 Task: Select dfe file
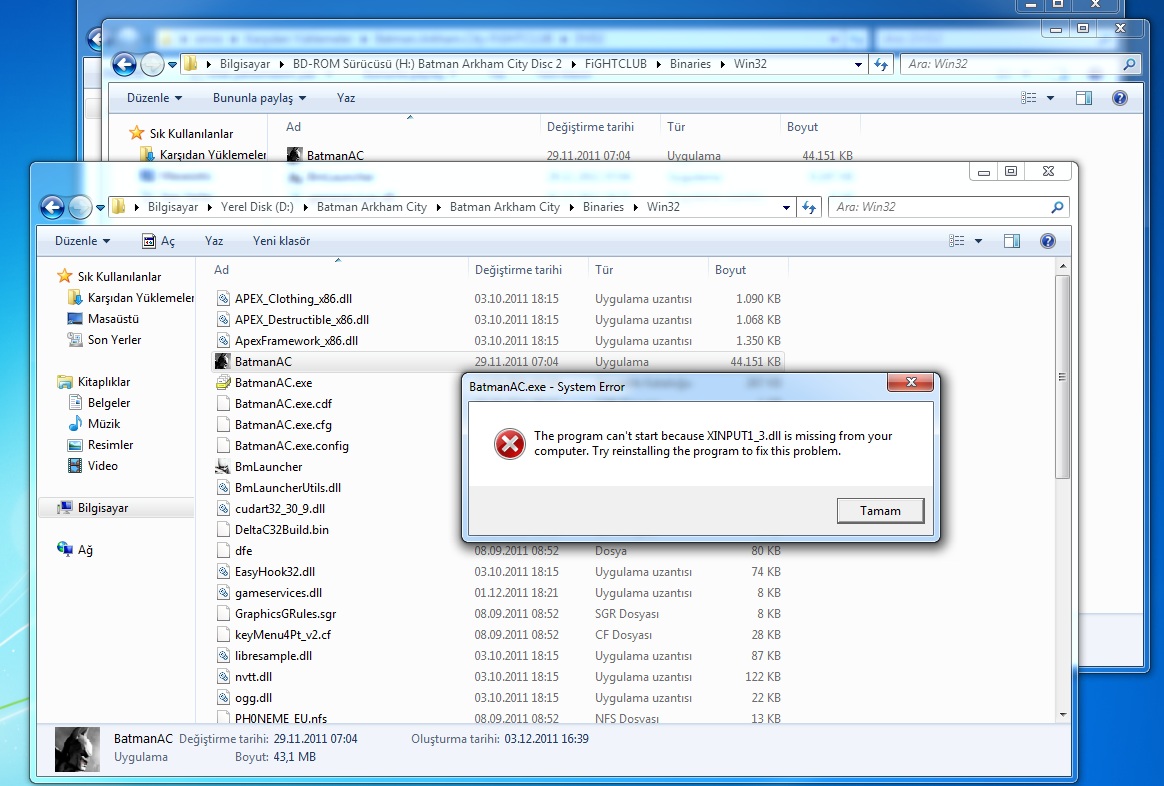pos(243,551)
